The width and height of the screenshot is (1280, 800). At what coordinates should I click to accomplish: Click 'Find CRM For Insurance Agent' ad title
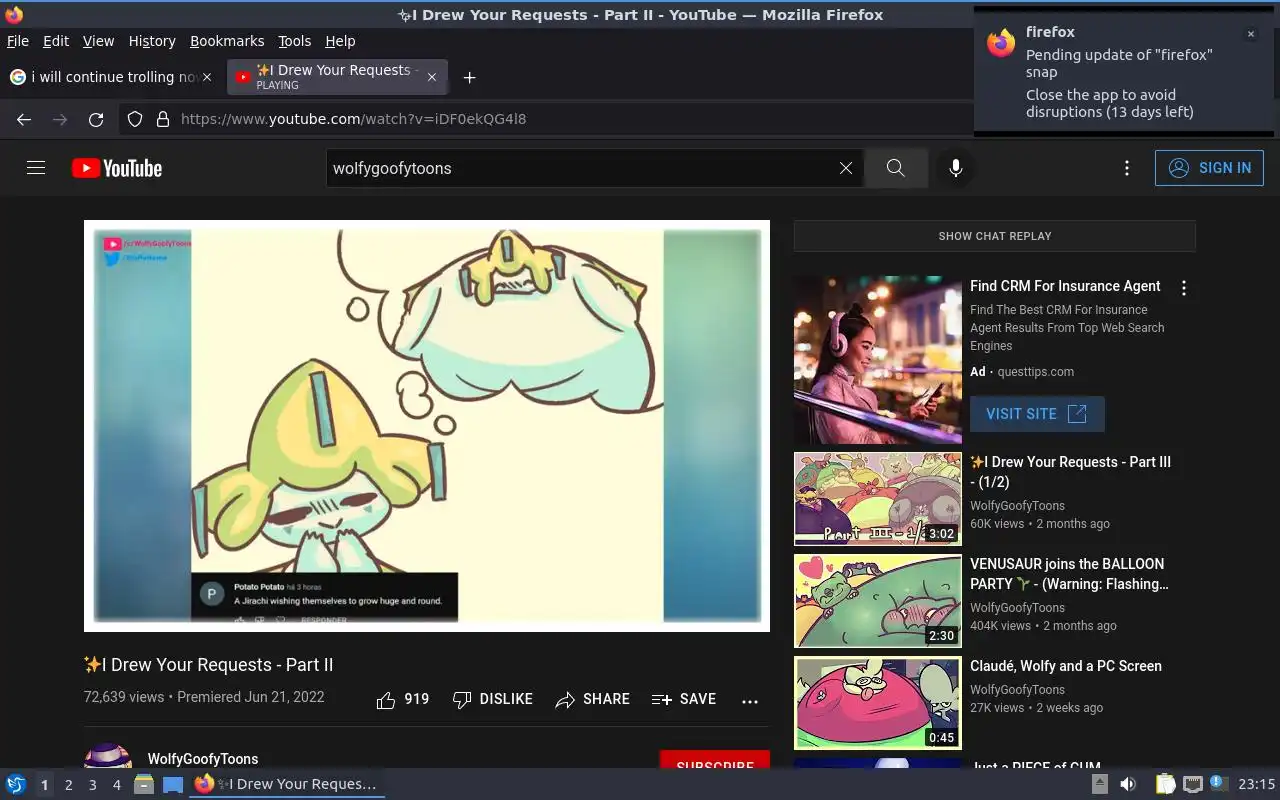coord(1065,286)
